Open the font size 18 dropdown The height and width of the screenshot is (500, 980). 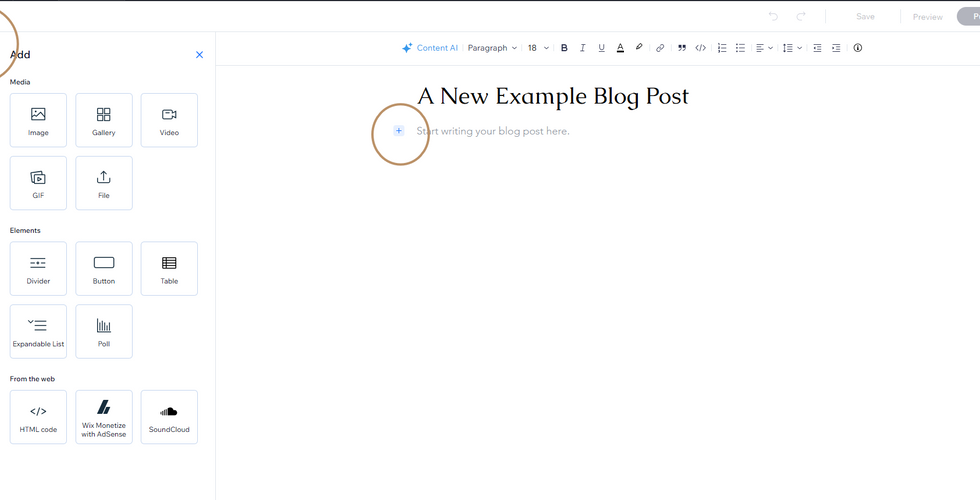click(x=538, y=48)
